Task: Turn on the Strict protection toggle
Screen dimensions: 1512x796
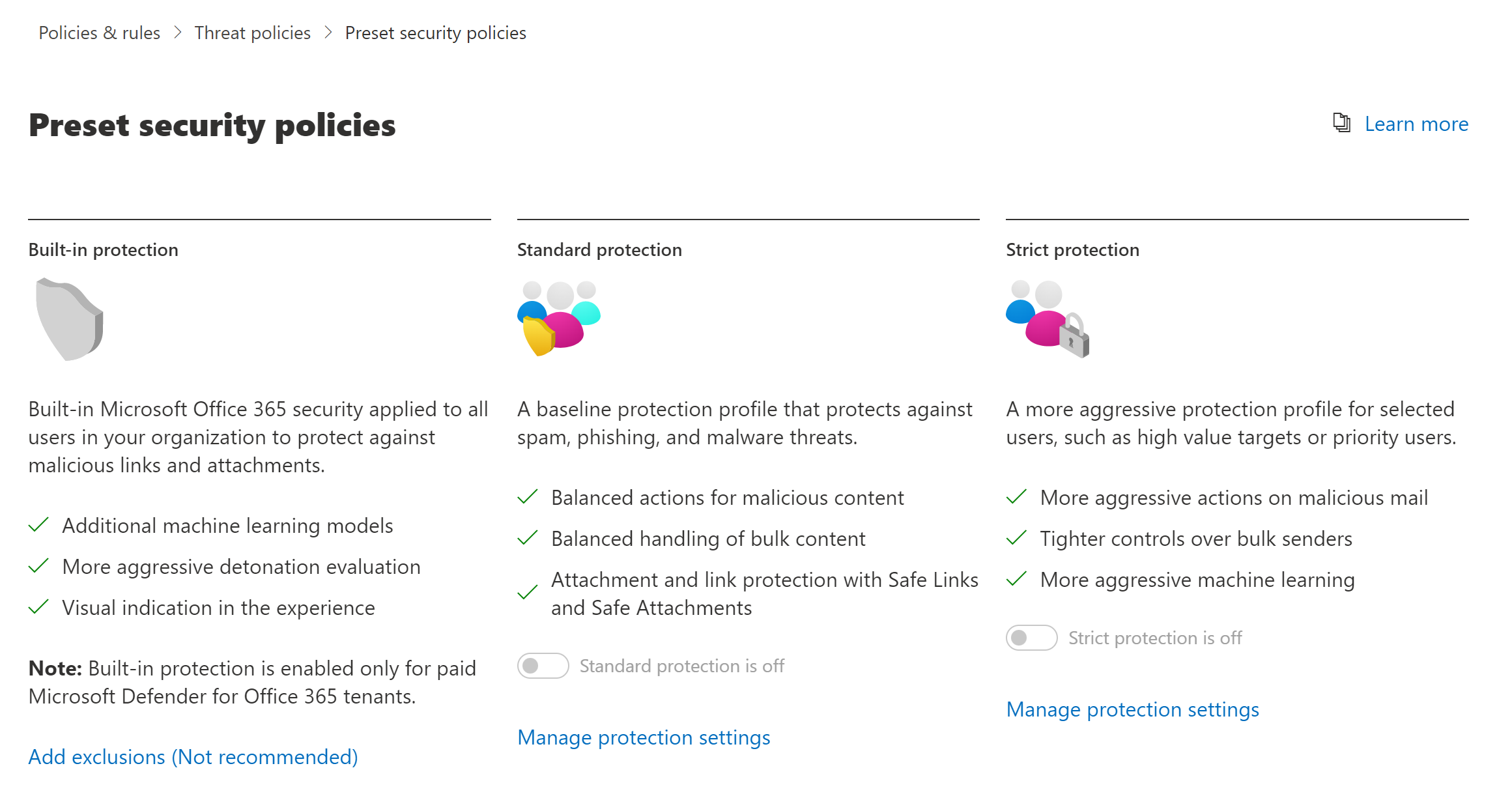Action: [1031, 638]
